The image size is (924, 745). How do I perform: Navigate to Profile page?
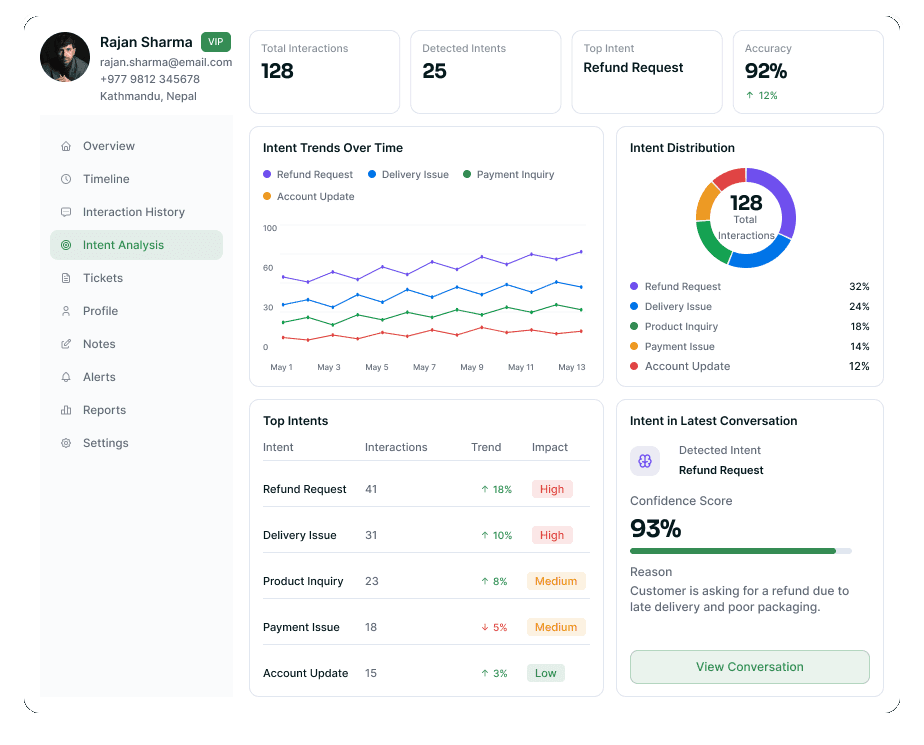137,311
